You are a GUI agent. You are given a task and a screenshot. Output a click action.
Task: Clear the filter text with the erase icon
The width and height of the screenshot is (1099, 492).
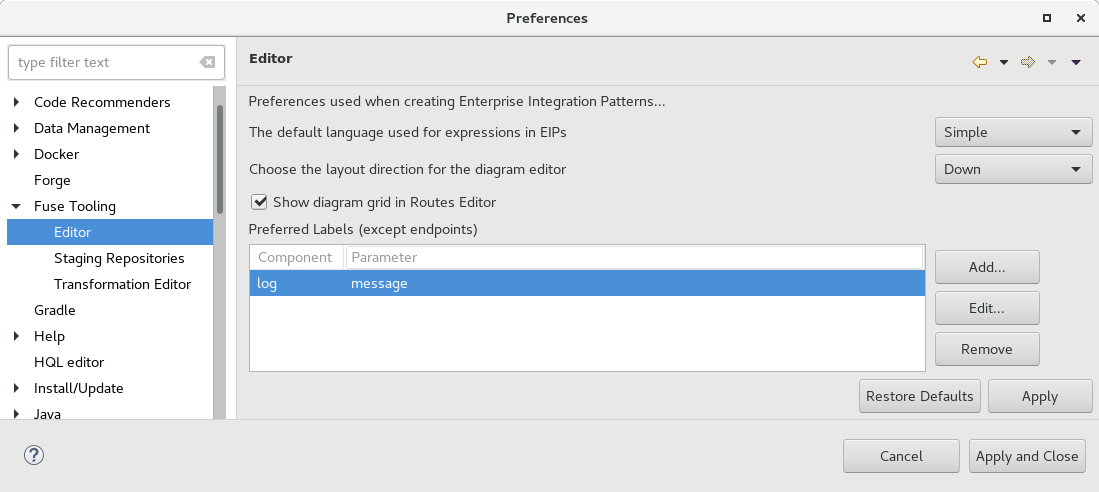207,62
